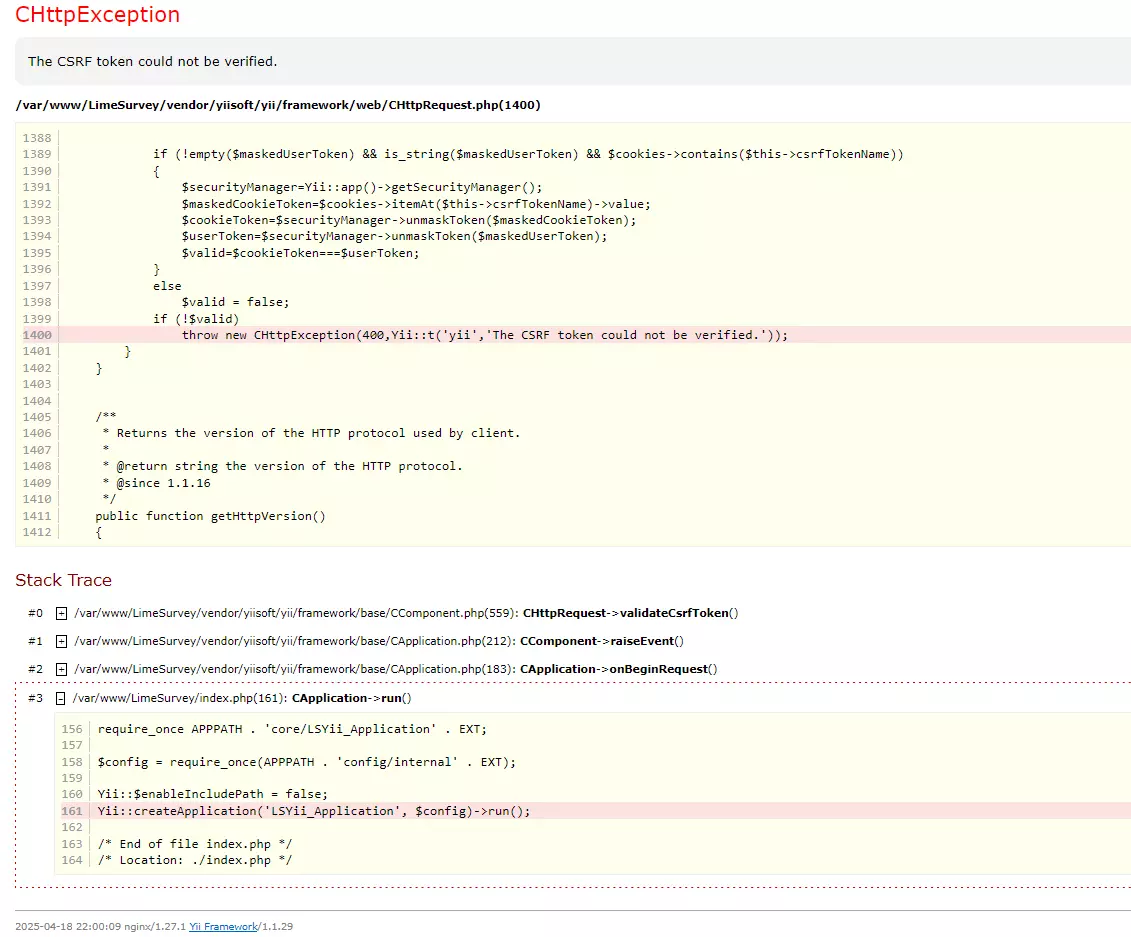Click line 1408 @return comment
Viewport: 1131px width, 937px height.
tap(282, 467)
